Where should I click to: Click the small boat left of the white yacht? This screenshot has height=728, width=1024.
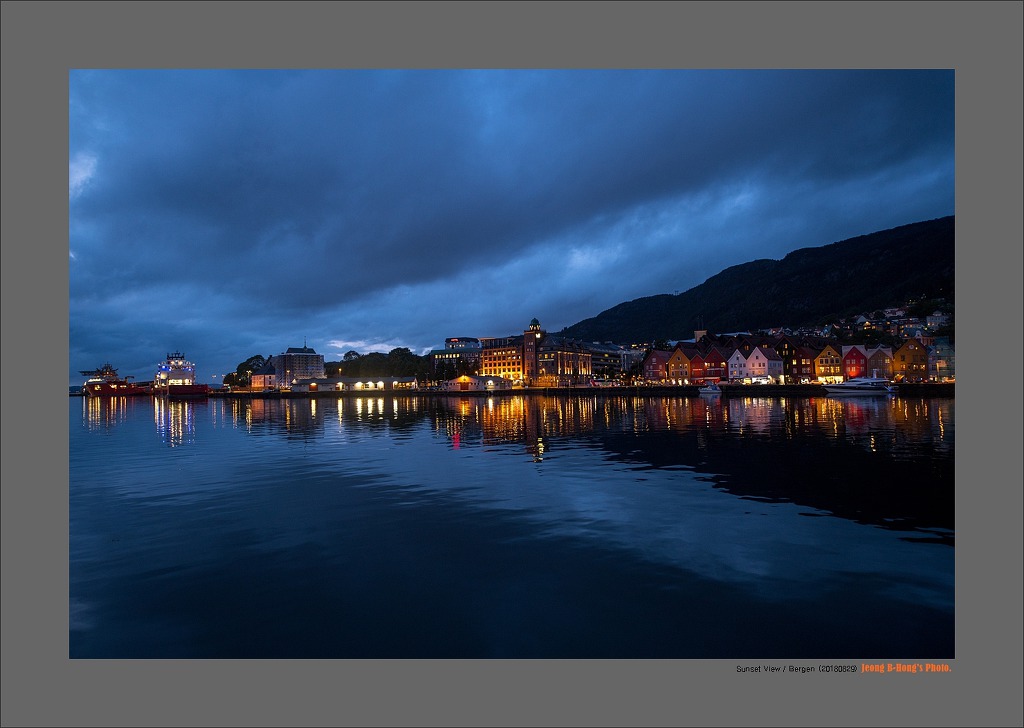click(x=710, y=388)
